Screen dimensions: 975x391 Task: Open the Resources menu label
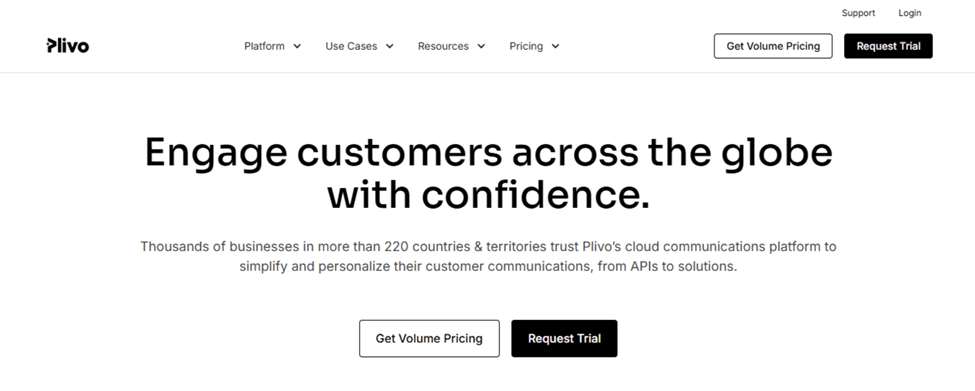coord(443,46)
